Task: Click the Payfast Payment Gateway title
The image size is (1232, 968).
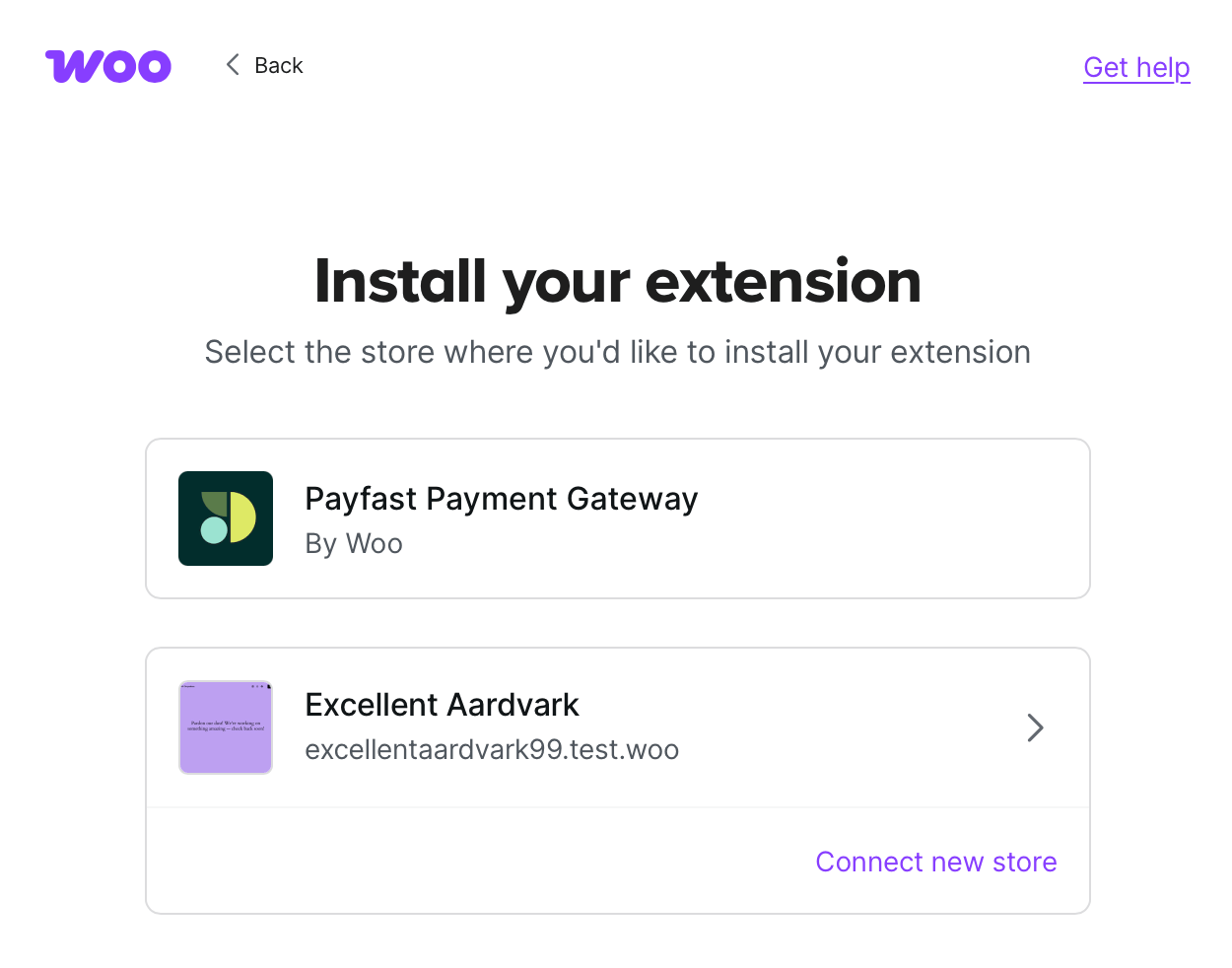Action: [x=501, y=499]
